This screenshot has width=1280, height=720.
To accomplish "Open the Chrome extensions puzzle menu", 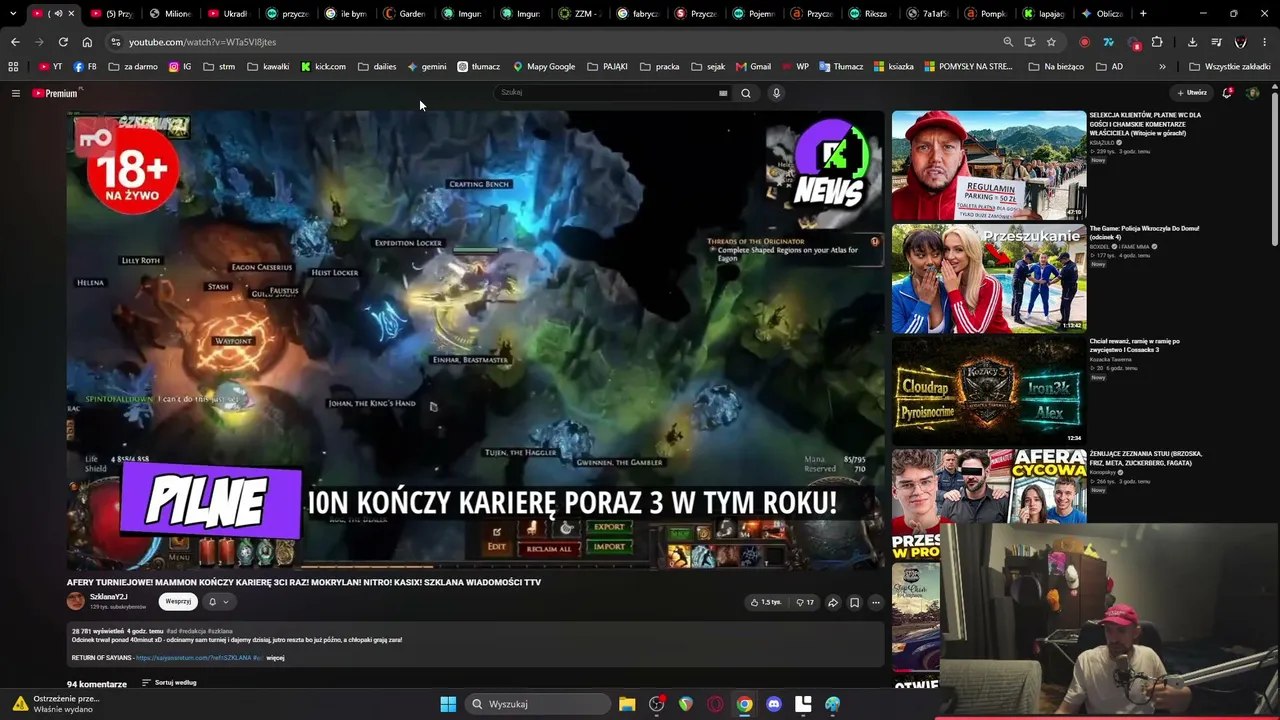I will pos(1157,42).
